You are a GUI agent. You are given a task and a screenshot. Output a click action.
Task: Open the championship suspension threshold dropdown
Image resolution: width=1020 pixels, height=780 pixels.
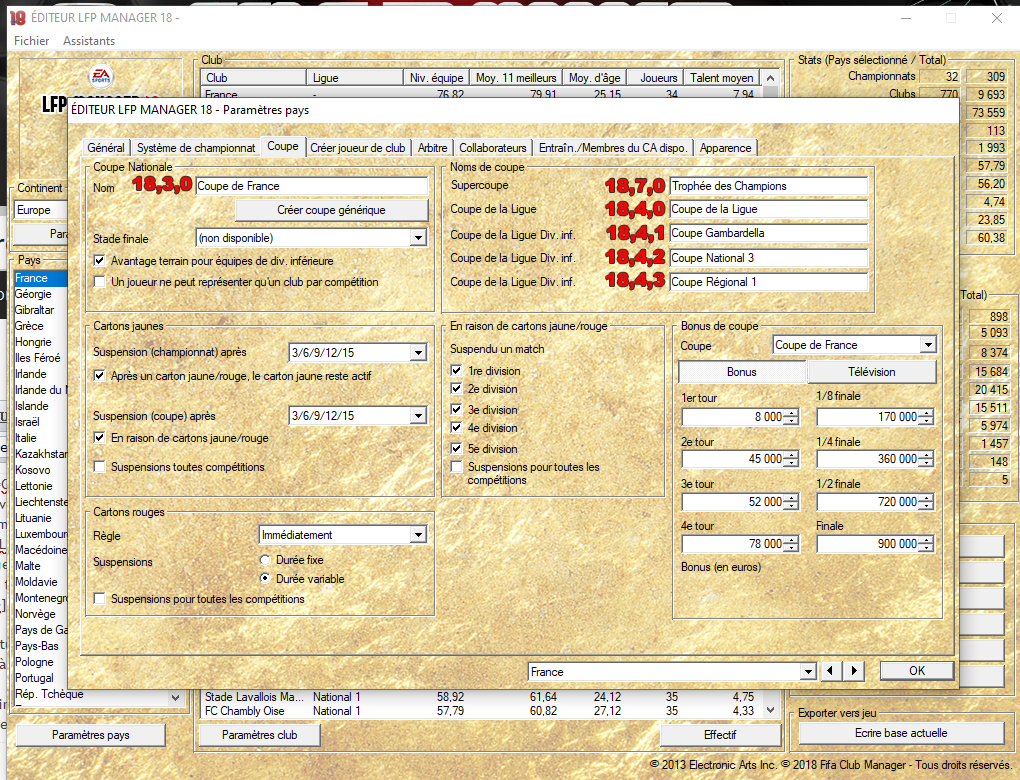pos(419,353)
